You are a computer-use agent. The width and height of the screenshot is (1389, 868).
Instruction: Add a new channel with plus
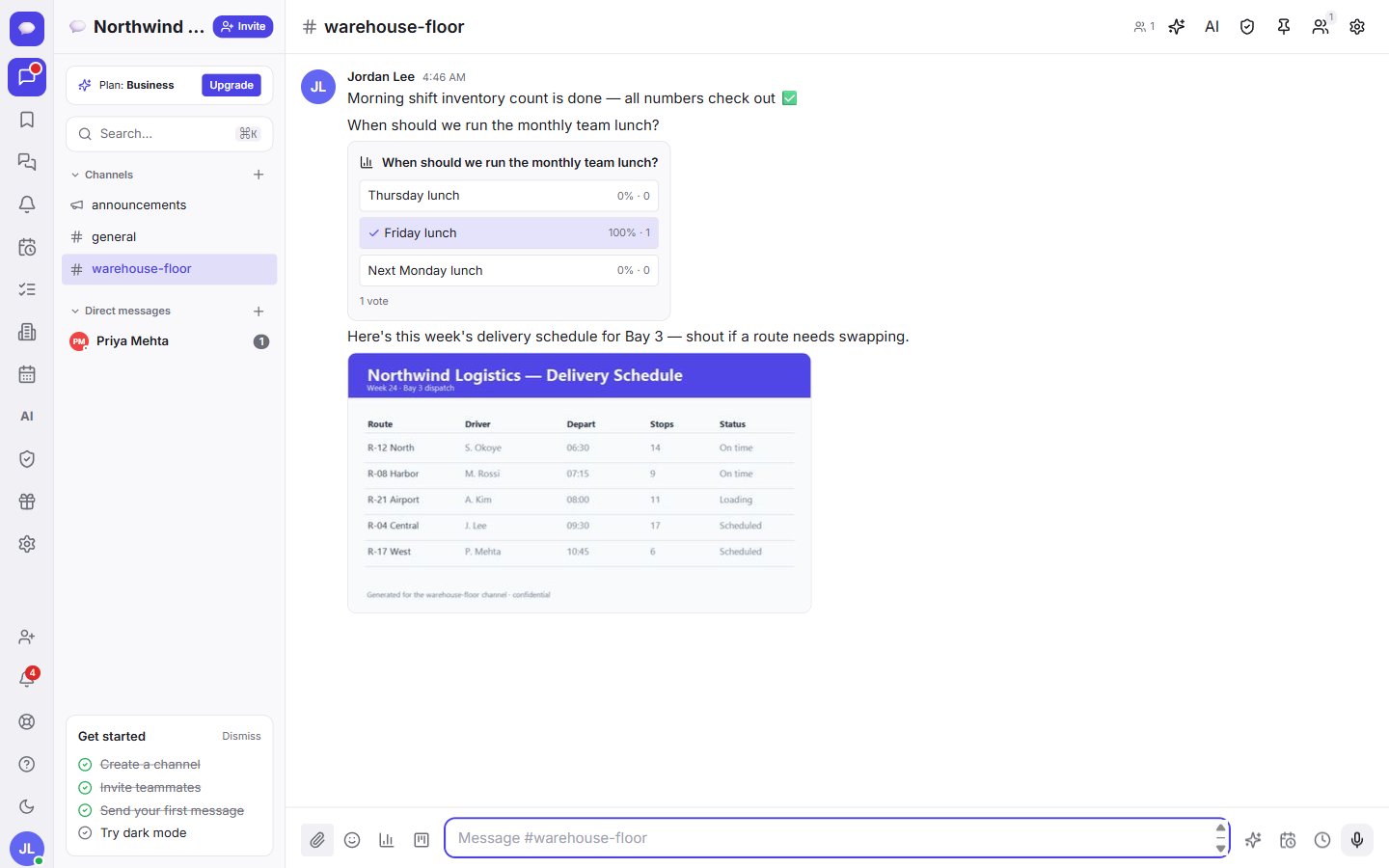[259, 175]
